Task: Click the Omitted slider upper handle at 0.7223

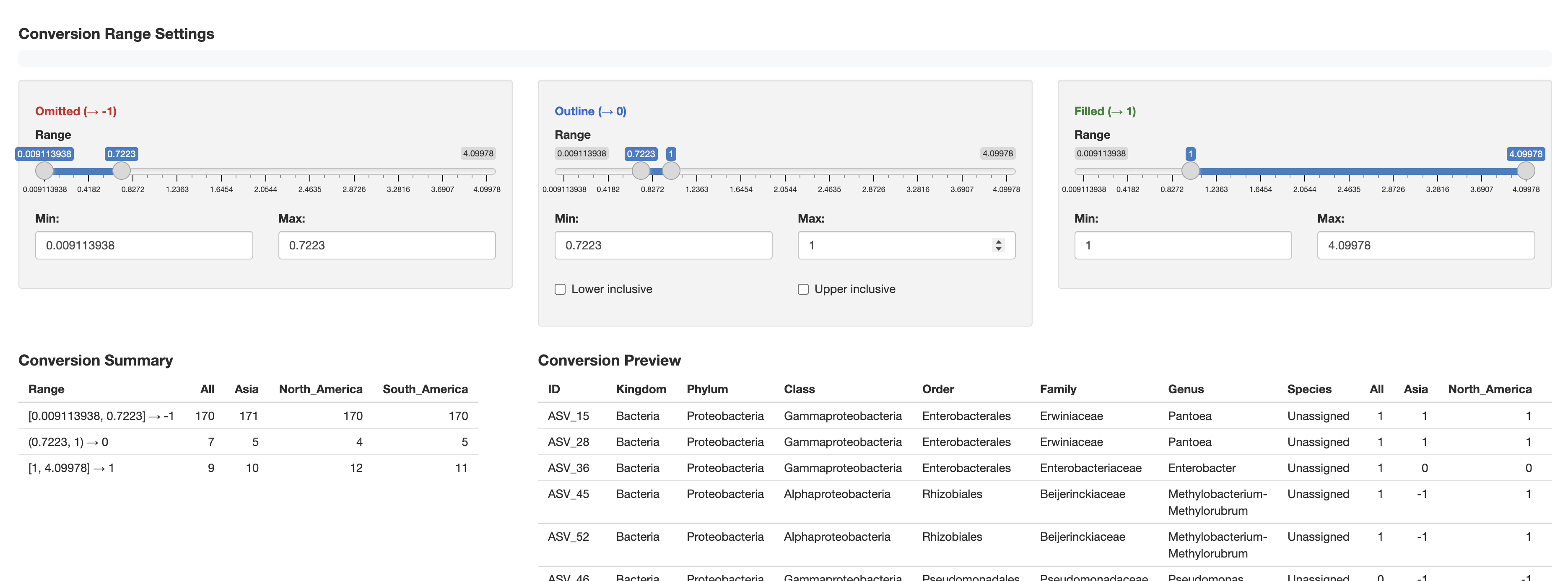Action: 122,171
